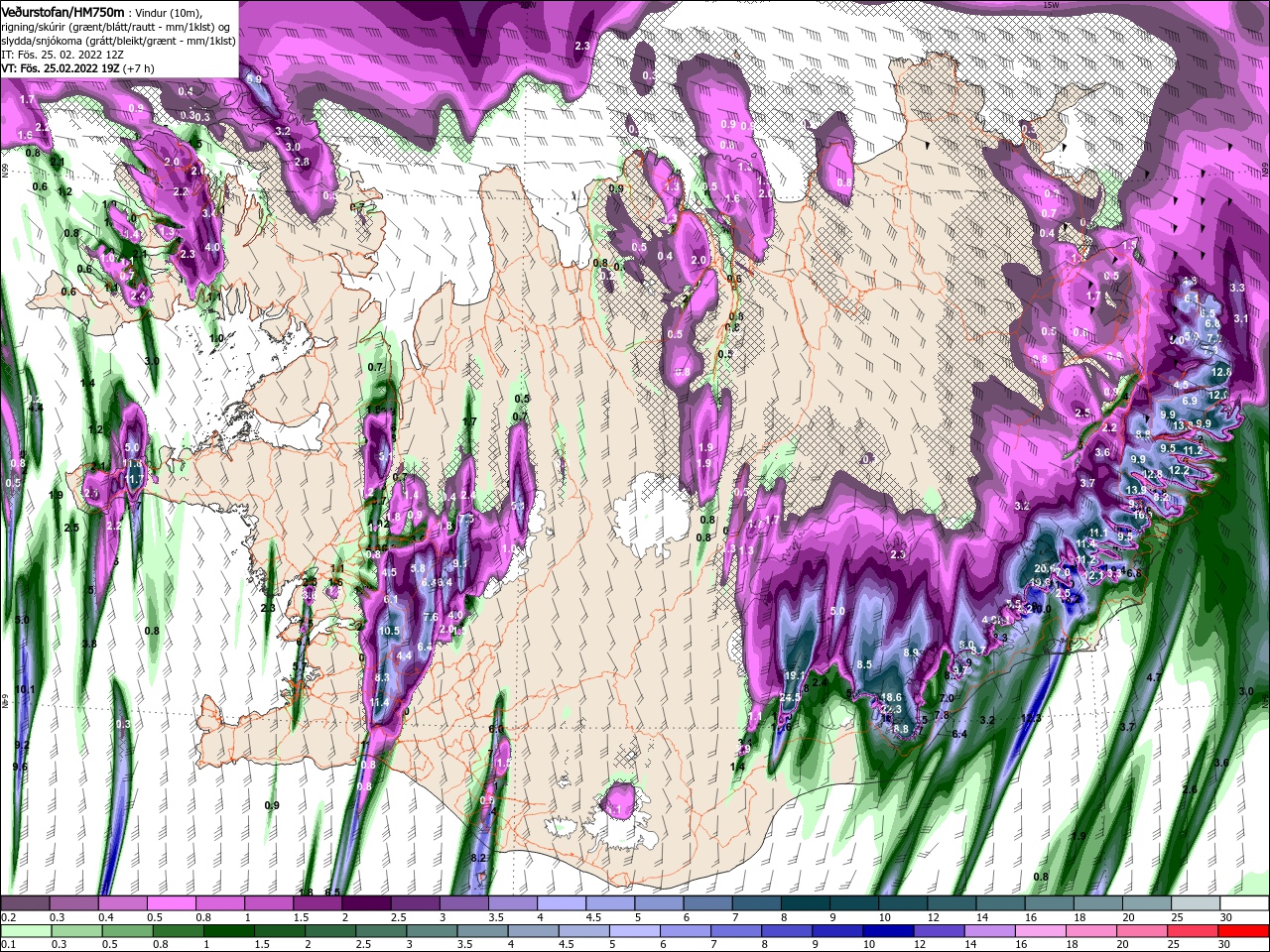Click the title text Veðurstofan/HM750m
The width and height of the screenshot is (1270, 952).
pos(63,11)
